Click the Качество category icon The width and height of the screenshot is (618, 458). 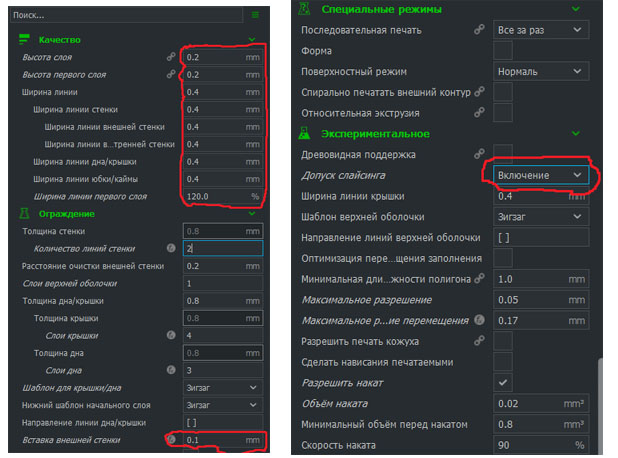pyautogui.click(x=24, y=39)
